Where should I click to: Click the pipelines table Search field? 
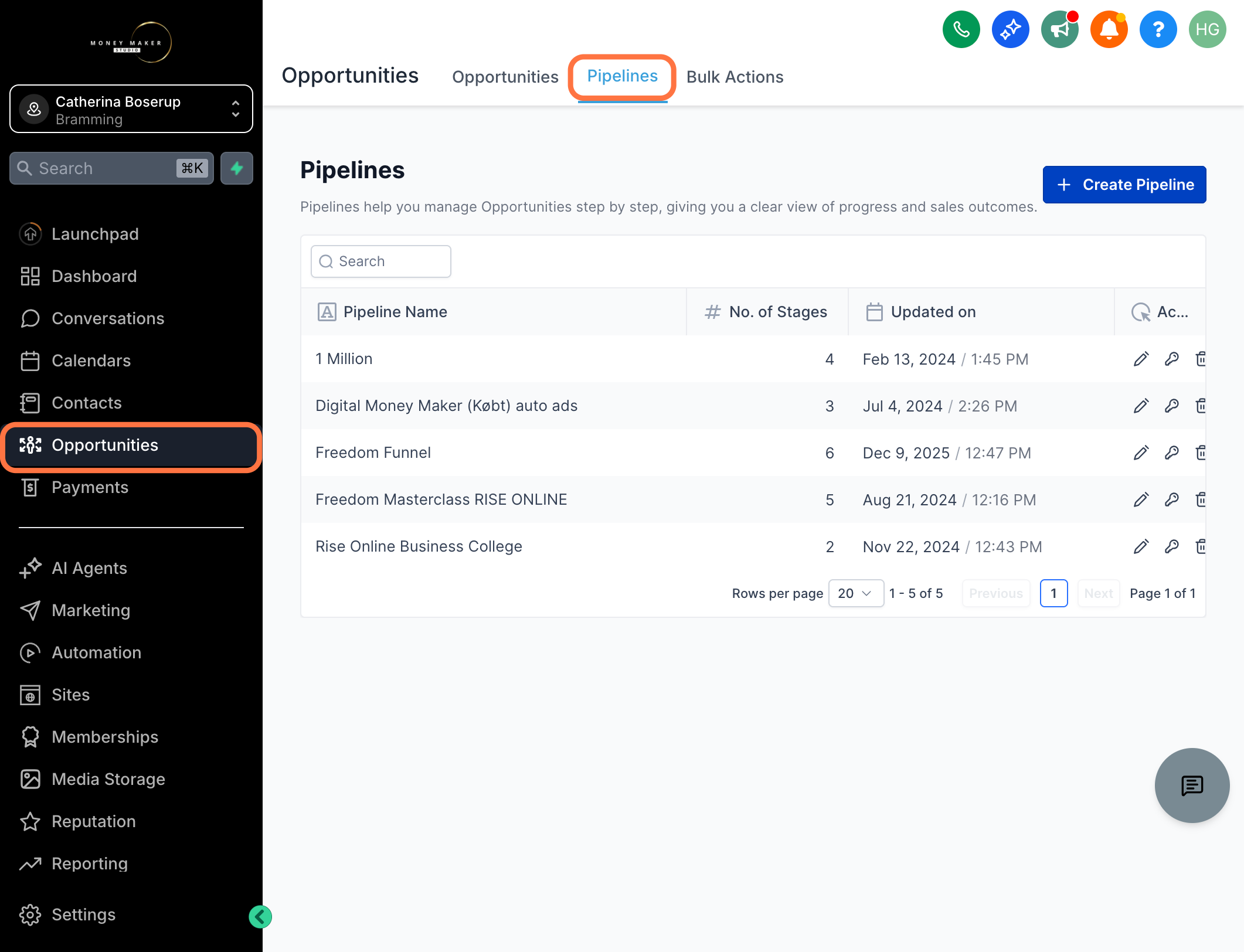point(380,261)
